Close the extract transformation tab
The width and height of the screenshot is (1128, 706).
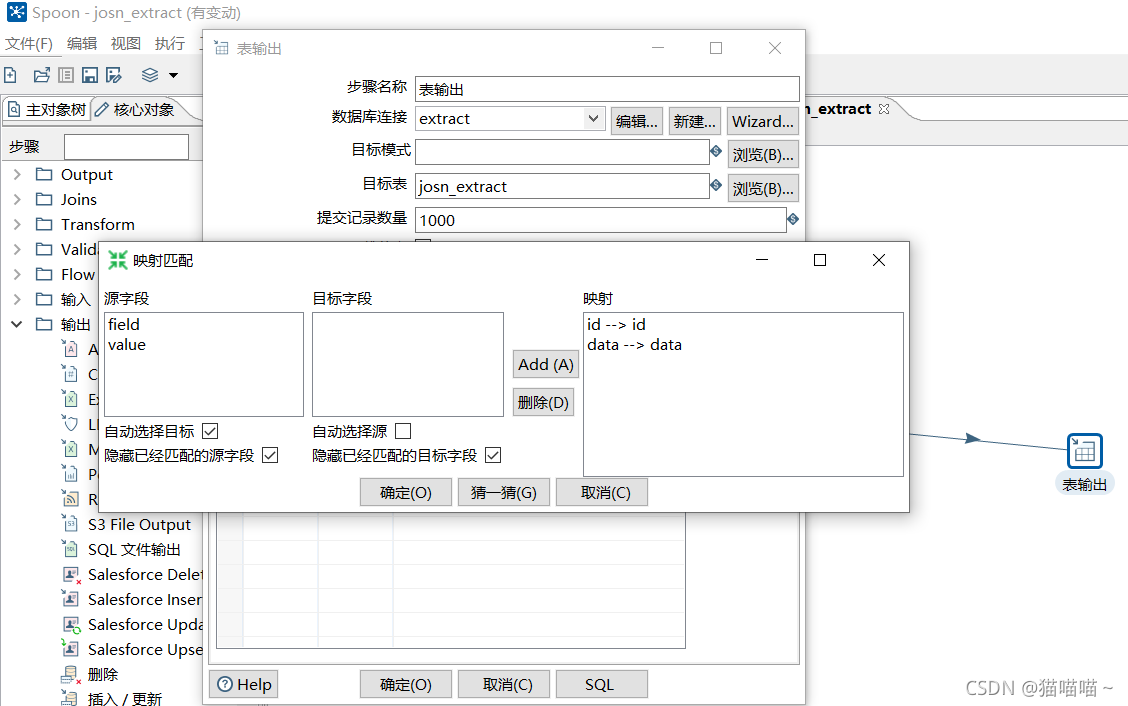point(884,109)
